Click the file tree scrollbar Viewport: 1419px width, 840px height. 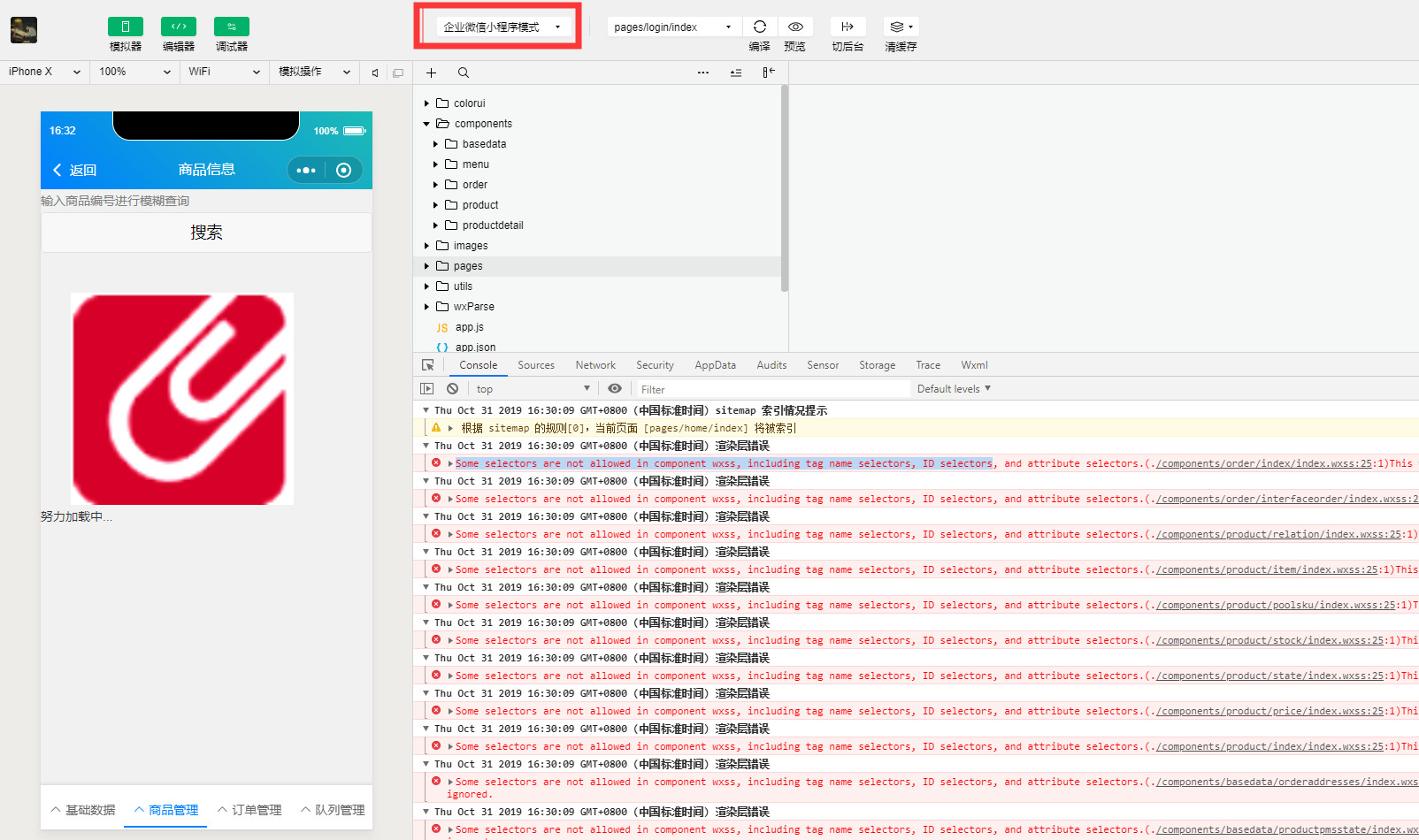pyautogui.click(x=785, y=188)
